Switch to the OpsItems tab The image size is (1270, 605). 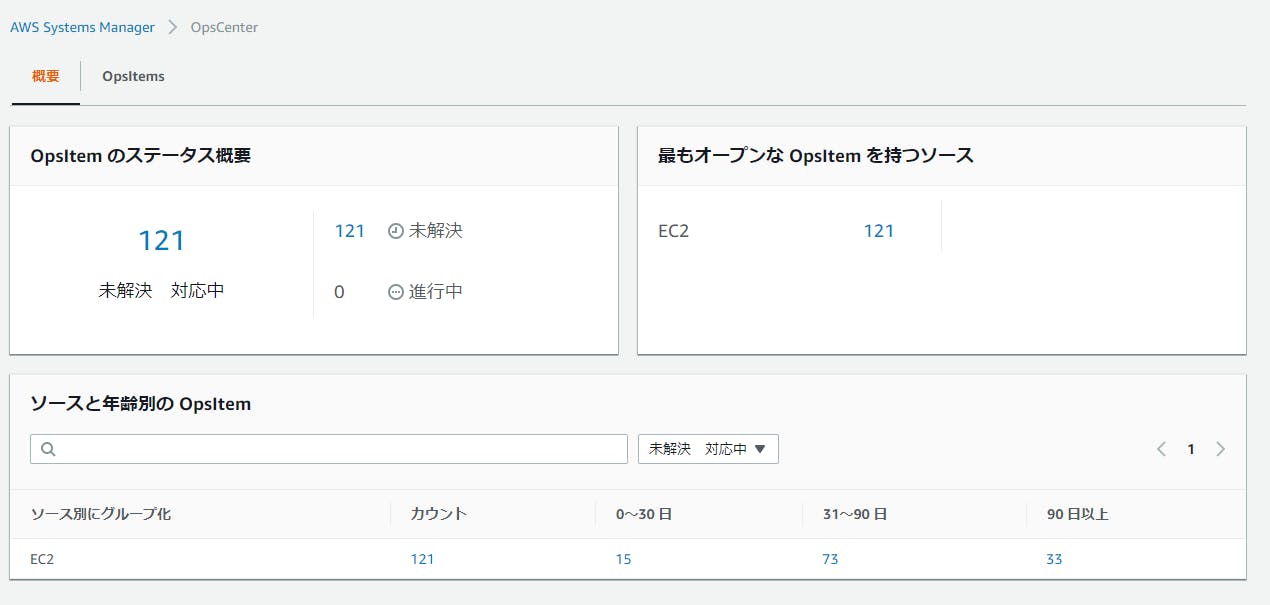coord(133,76)
